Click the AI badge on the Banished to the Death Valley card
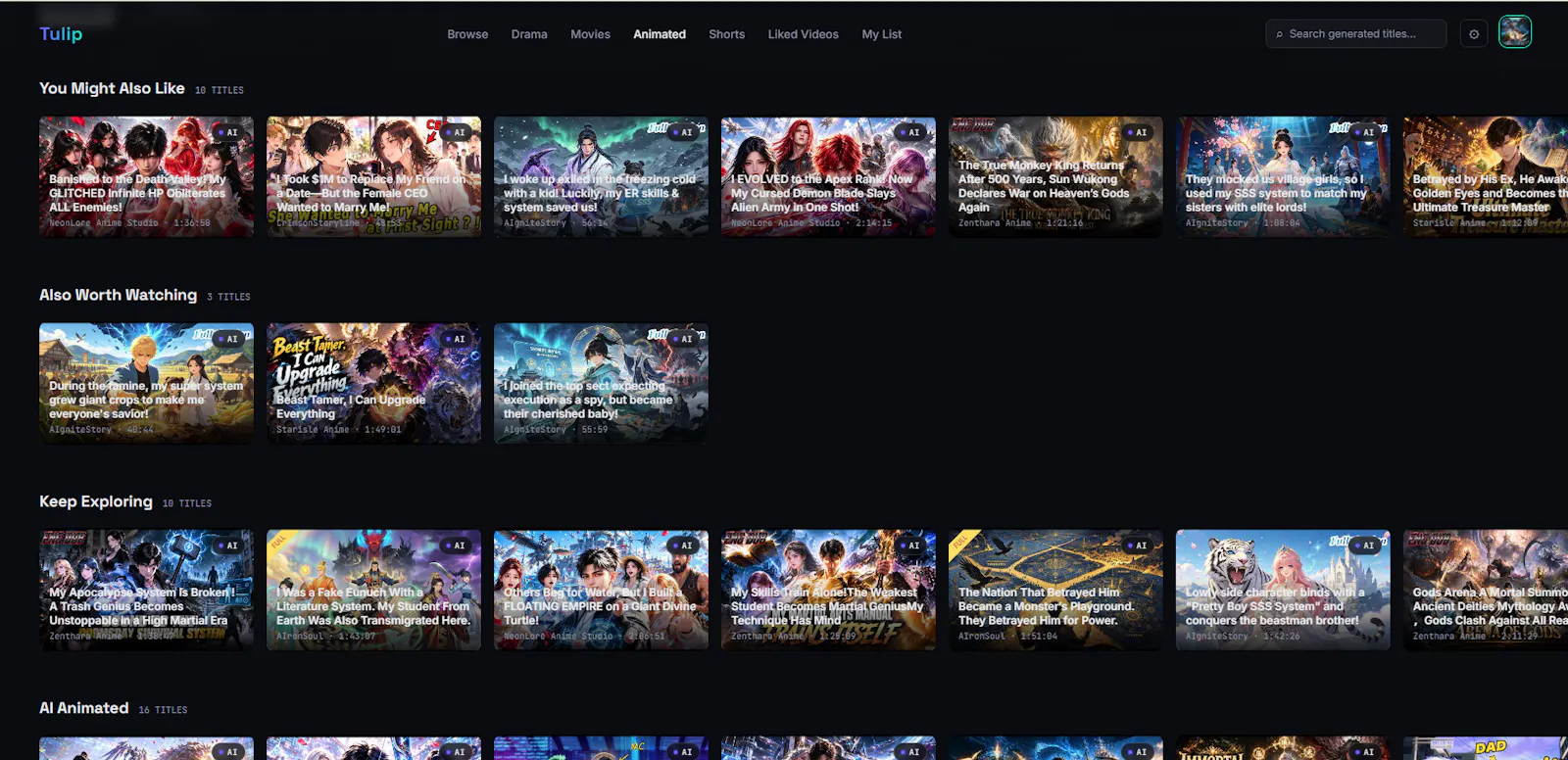The height and width of the screenshot is (760, 1568). pos(228,132)
